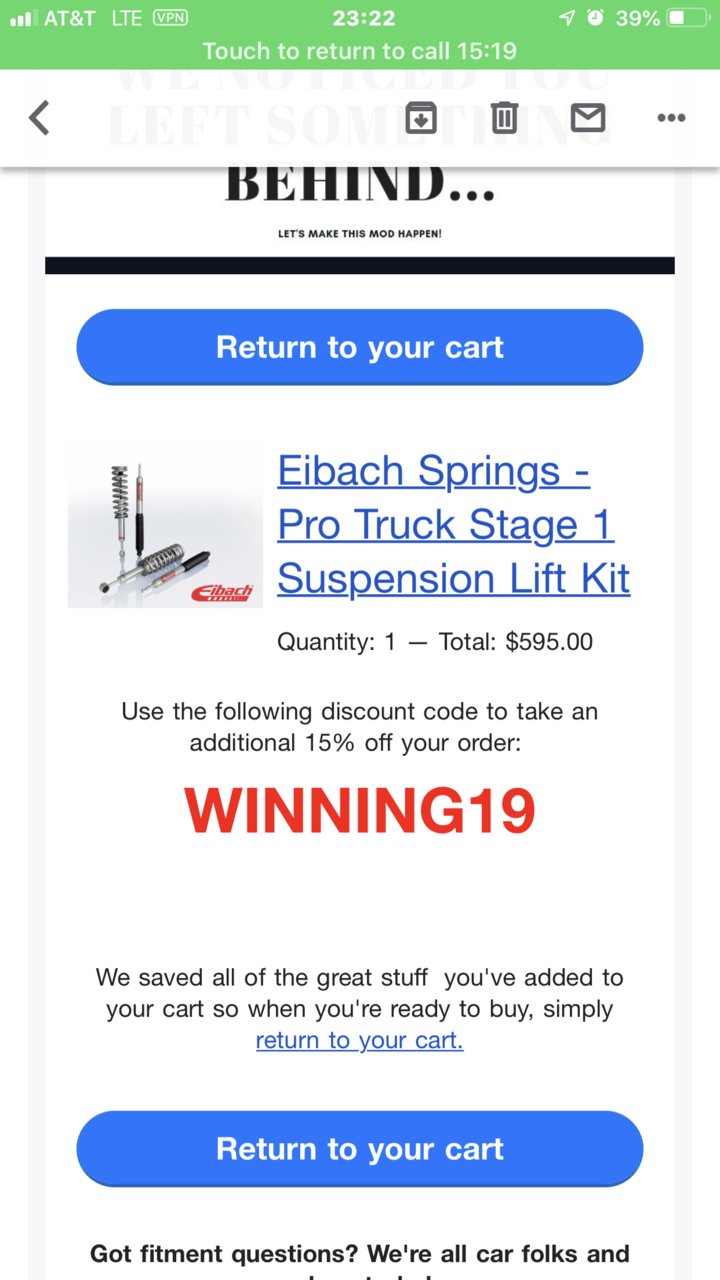Screen dimensions: 720x1280
Task: Open the Eibach Springs Pro Truck Stage 1 link
Action: (x=453, y=525)
